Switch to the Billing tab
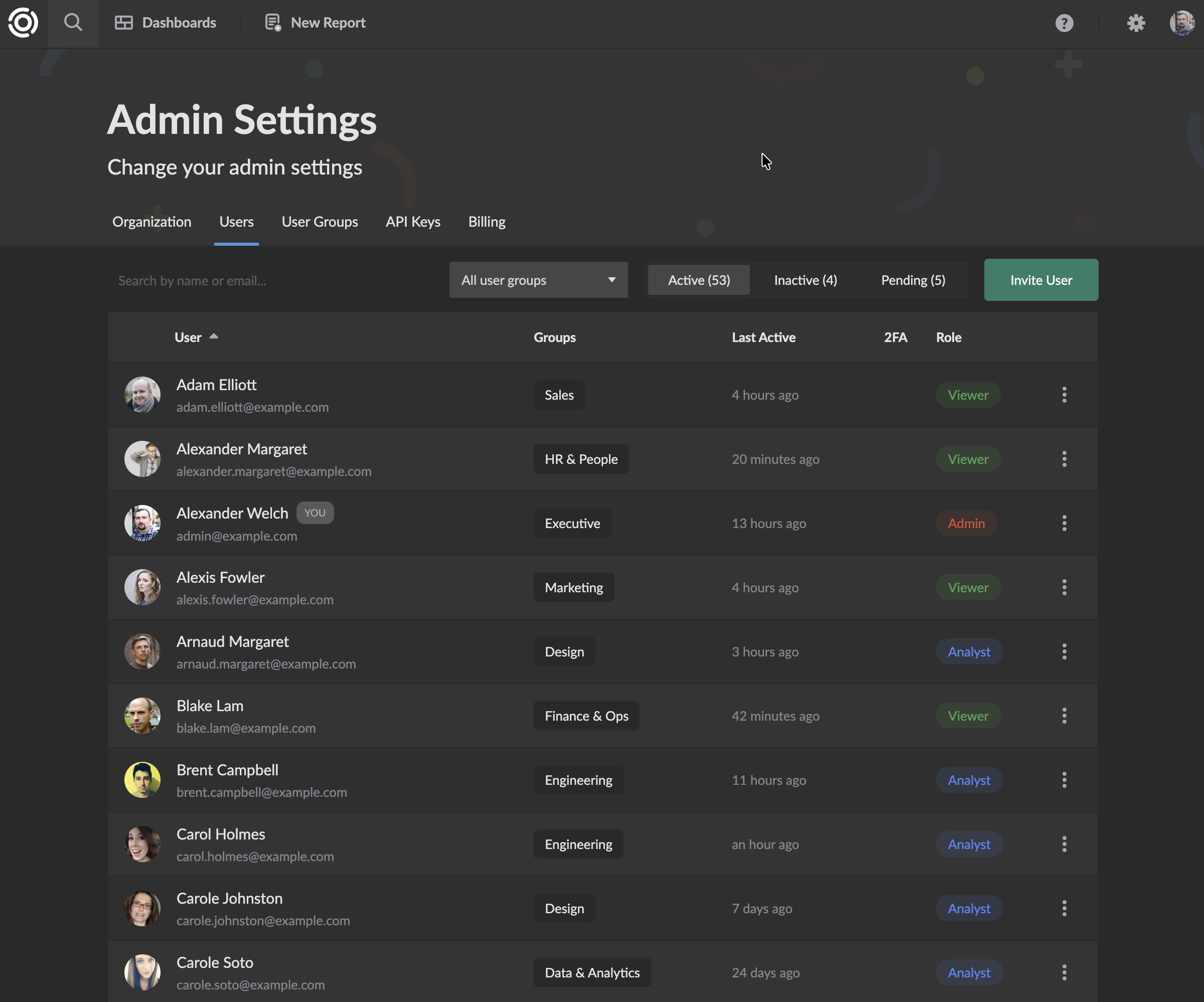Image resolution: width=1204 pixels, height=1002 pixels. click(486, 222)
